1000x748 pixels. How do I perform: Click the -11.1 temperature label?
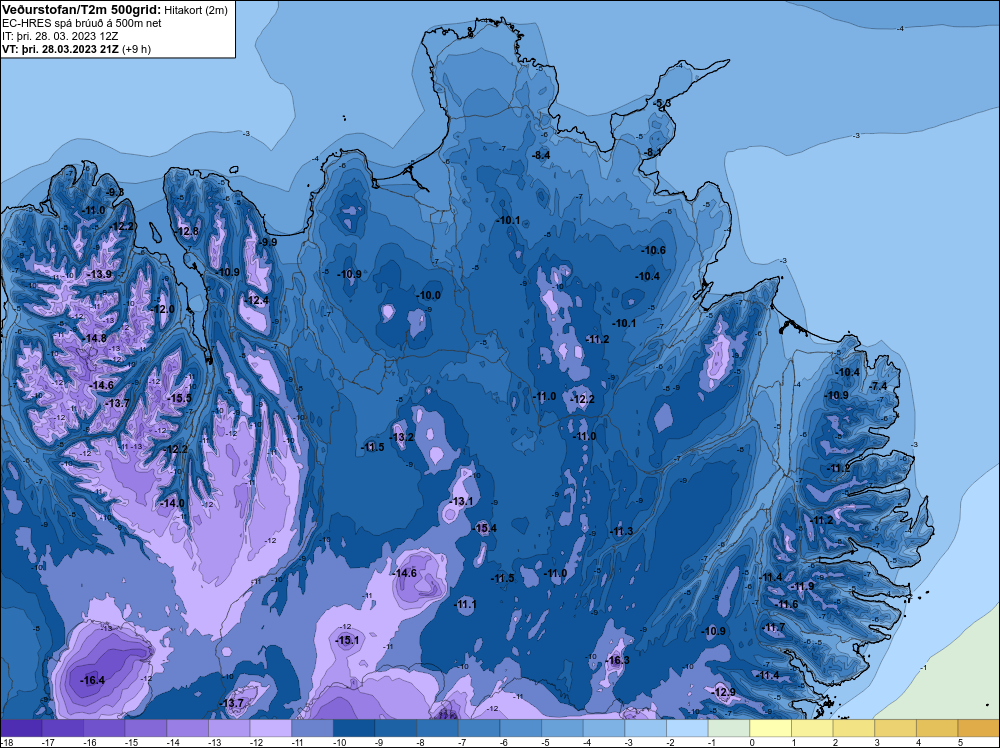465,604
